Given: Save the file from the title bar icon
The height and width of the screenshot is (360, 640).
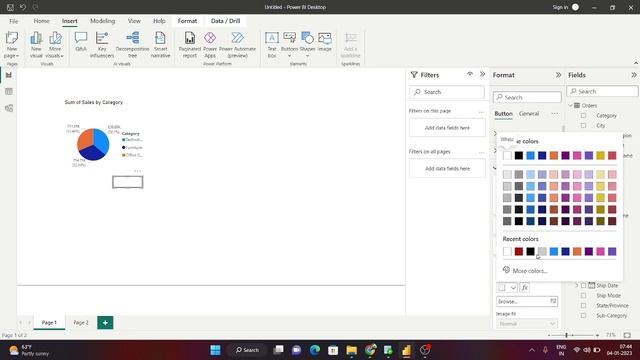Looking at the screenshot, I should [x=10, y=7].
